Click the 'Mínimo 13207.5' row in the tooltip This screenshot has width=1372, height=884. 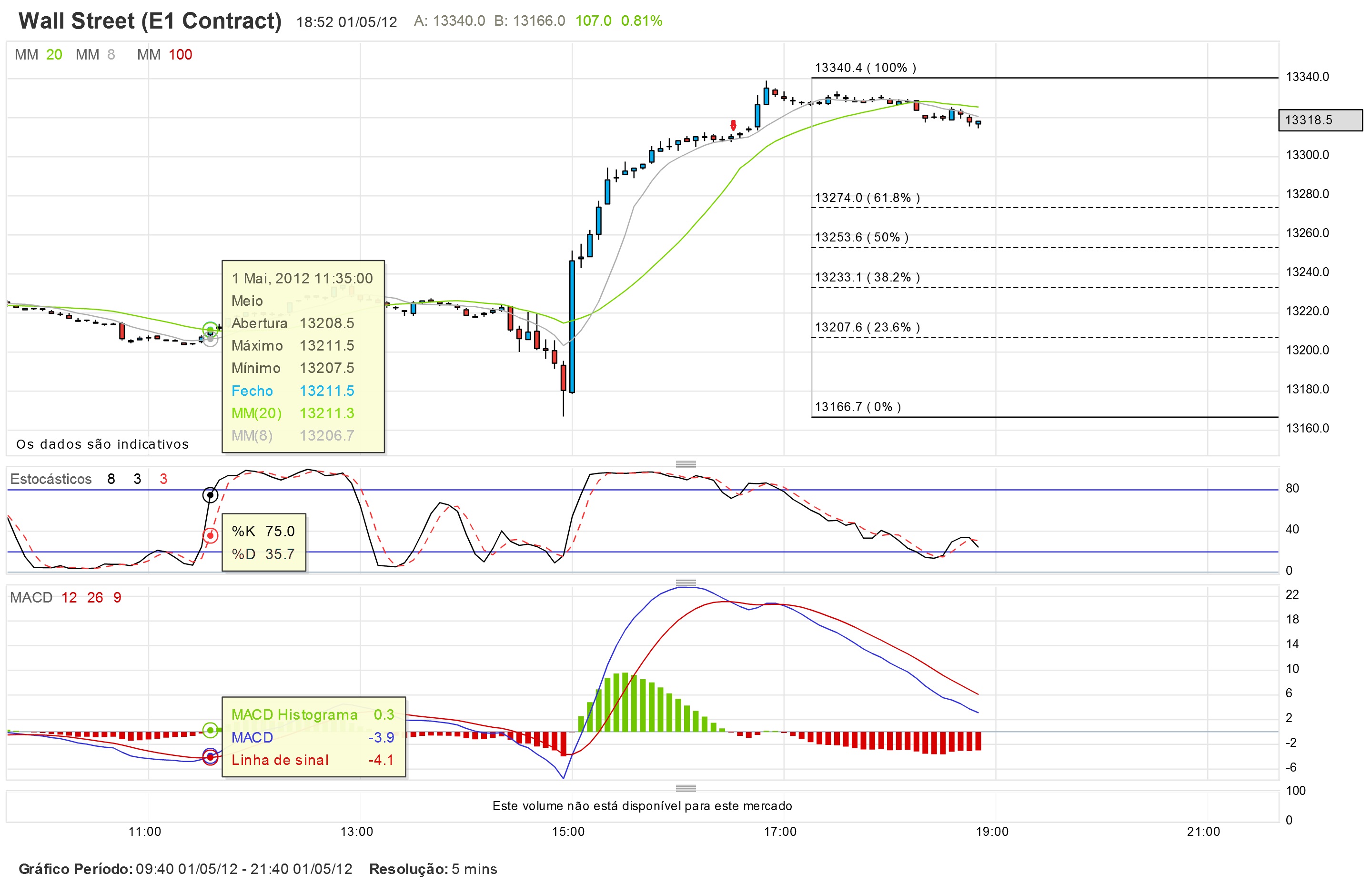coord(293,368)
